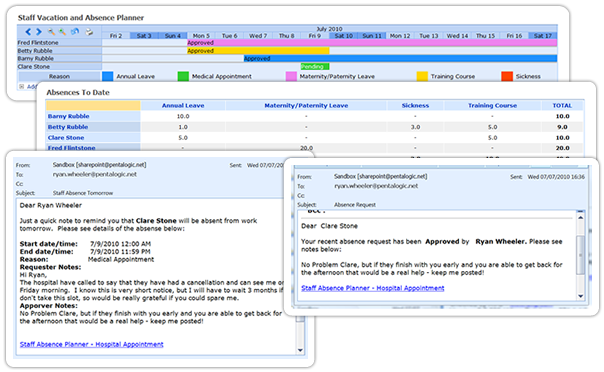Open Hospital Appointment link in approval email

coord(373,288)
